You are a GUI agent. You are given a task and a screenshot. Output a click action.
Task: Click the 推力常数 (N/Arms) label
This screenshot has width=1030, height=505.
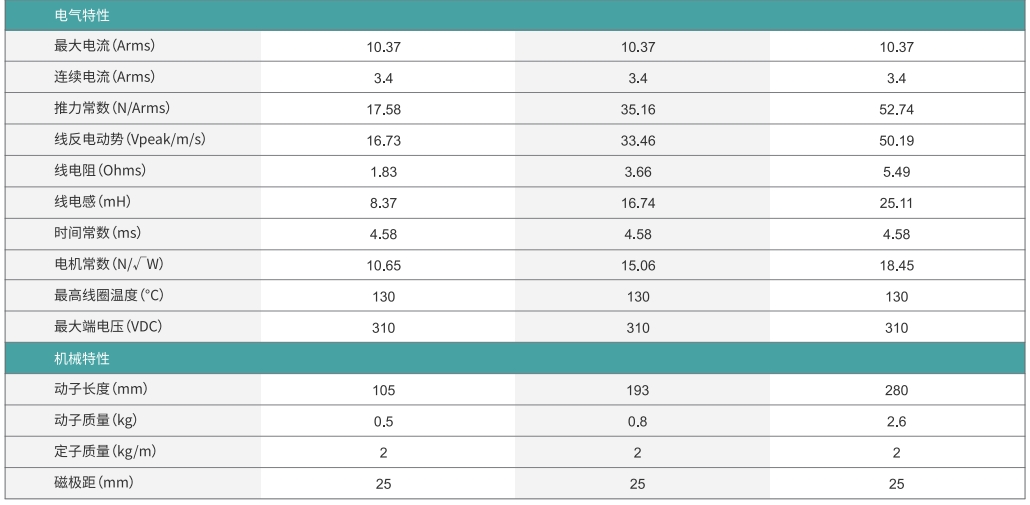(110, 108)
